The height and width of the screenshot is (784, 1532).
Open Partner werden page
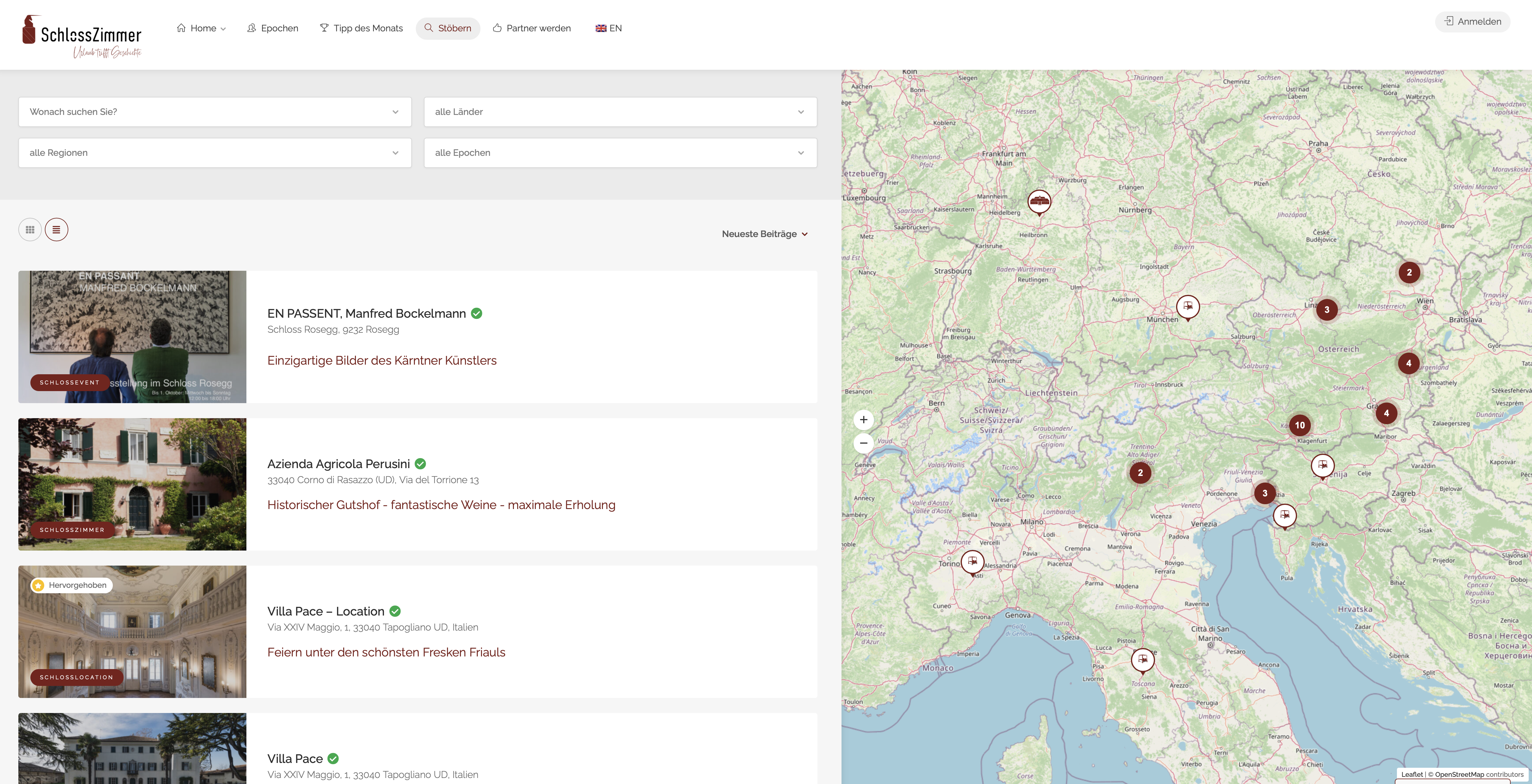tap(532, 28)
